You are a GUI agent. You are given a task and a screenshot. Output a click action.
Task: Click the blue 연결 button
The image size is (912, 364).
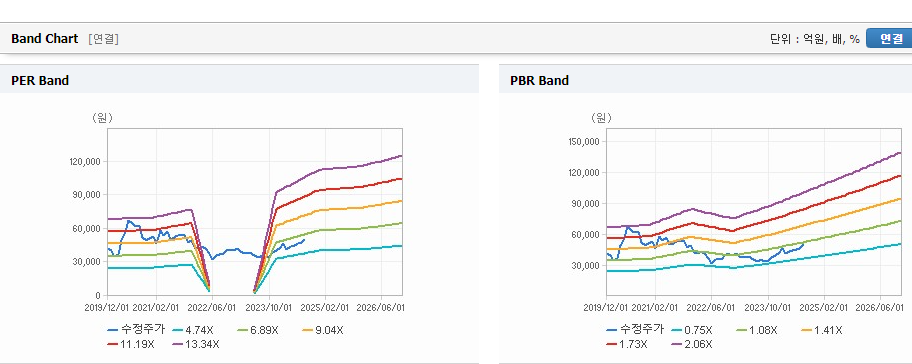click(889, 38)
